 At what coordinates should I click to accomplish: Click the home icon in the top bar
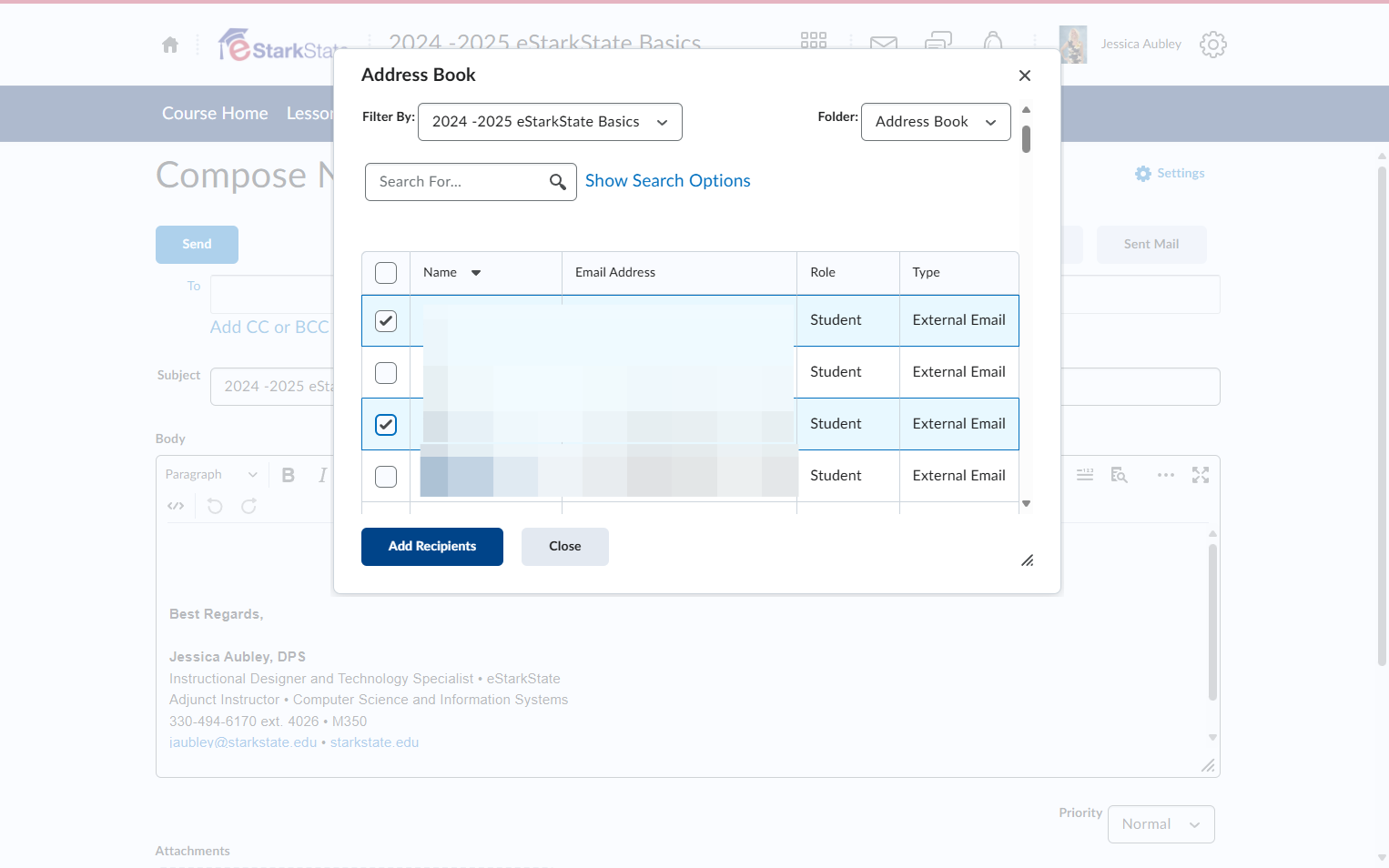pyautogui.click(x=170, y=45)
